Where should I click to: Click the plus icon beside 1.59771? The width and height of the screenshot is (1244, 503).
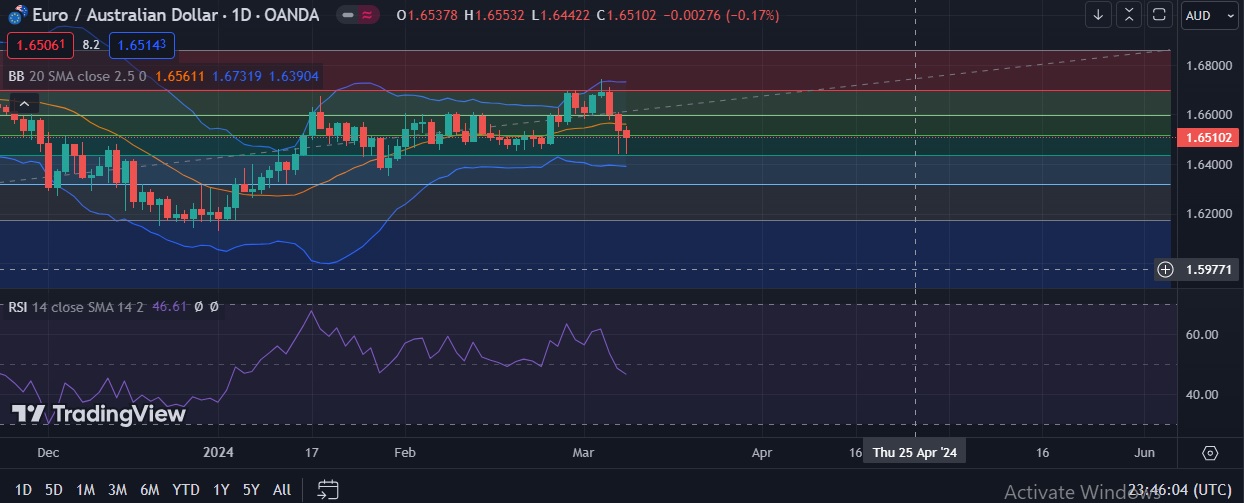1165,269
